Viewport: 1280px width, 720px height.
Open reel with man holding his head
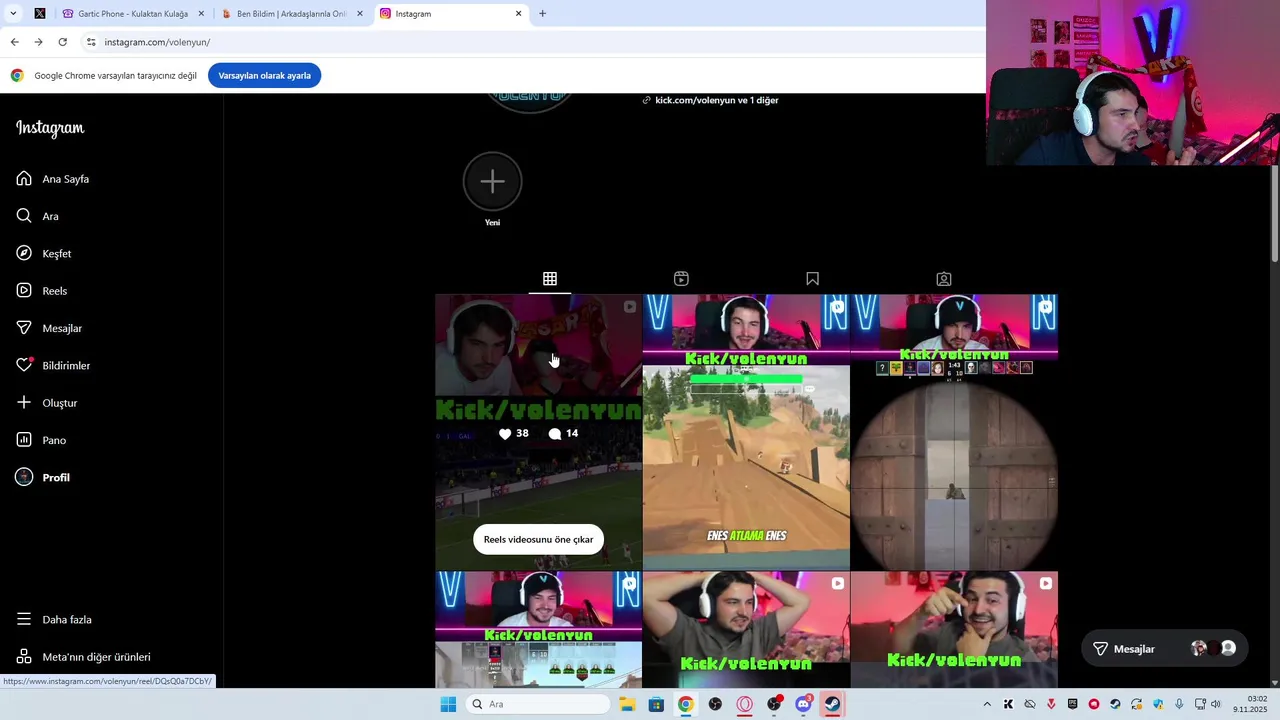[x=746, y=630]
